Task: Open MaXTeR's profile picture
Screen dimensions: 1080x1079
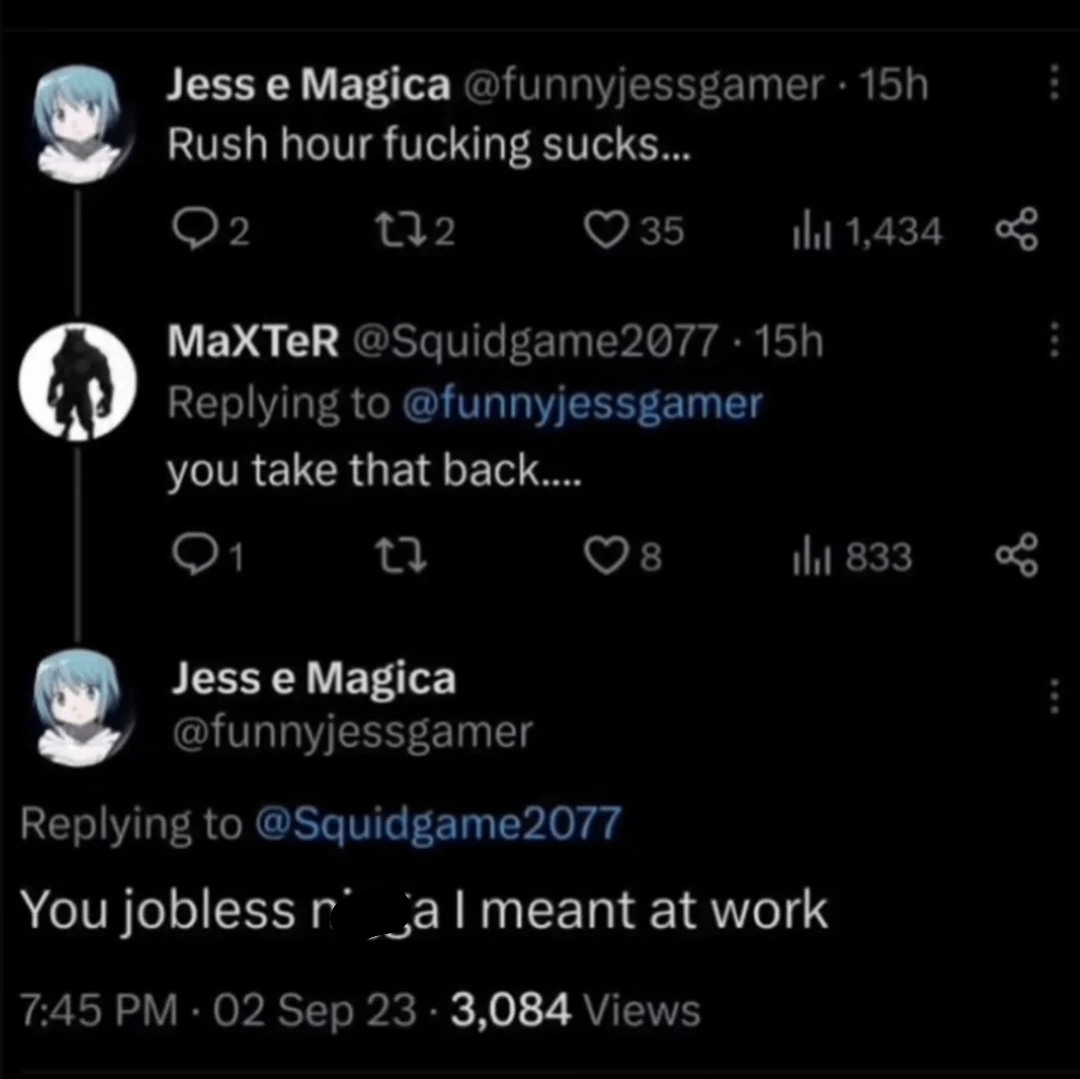Action: (x=77, y=382)
